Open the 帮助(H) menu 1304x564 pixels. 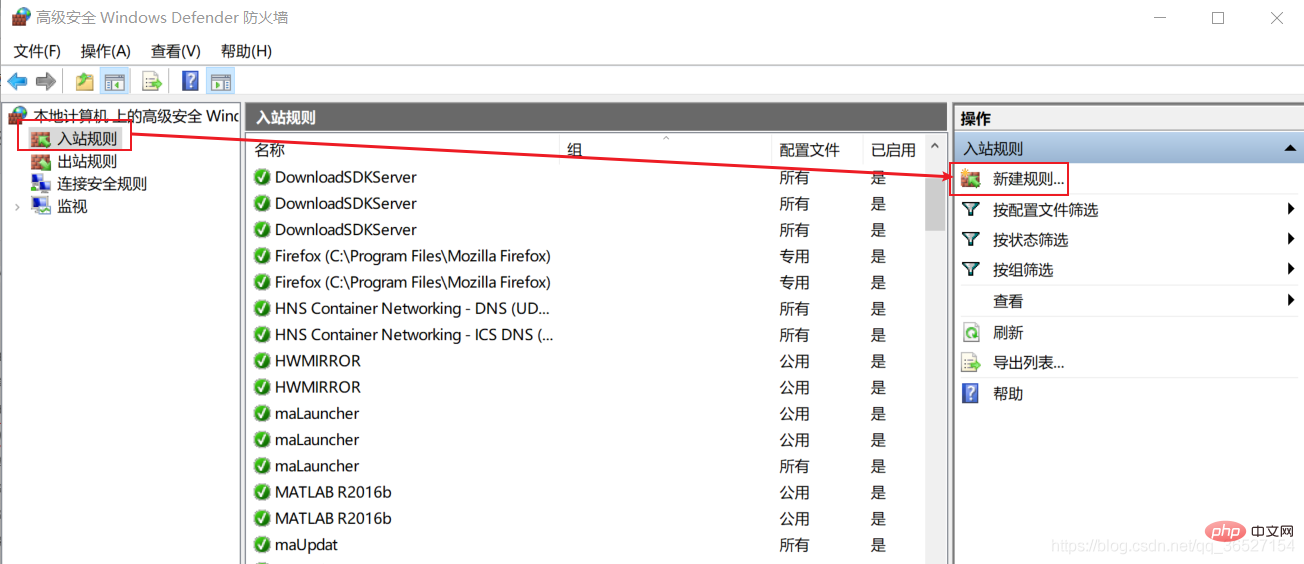tap(246, 51)
